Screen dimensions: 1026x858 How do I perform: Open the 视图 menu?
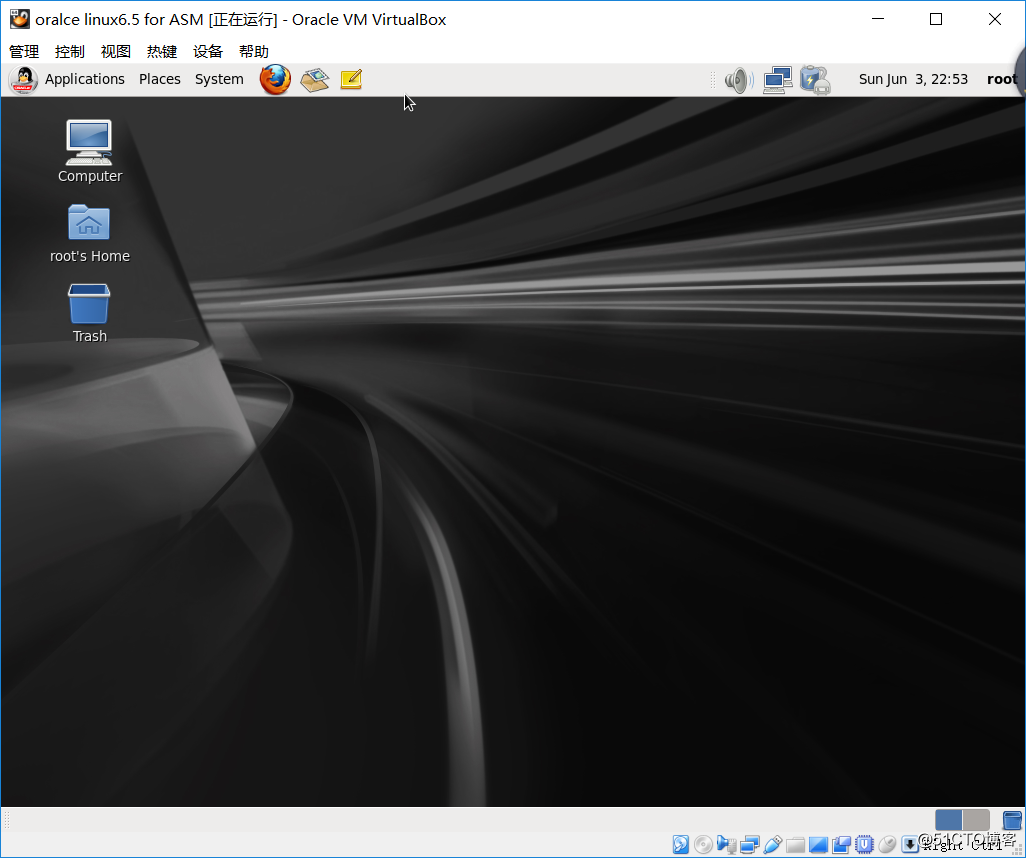(x=116, y=51)
